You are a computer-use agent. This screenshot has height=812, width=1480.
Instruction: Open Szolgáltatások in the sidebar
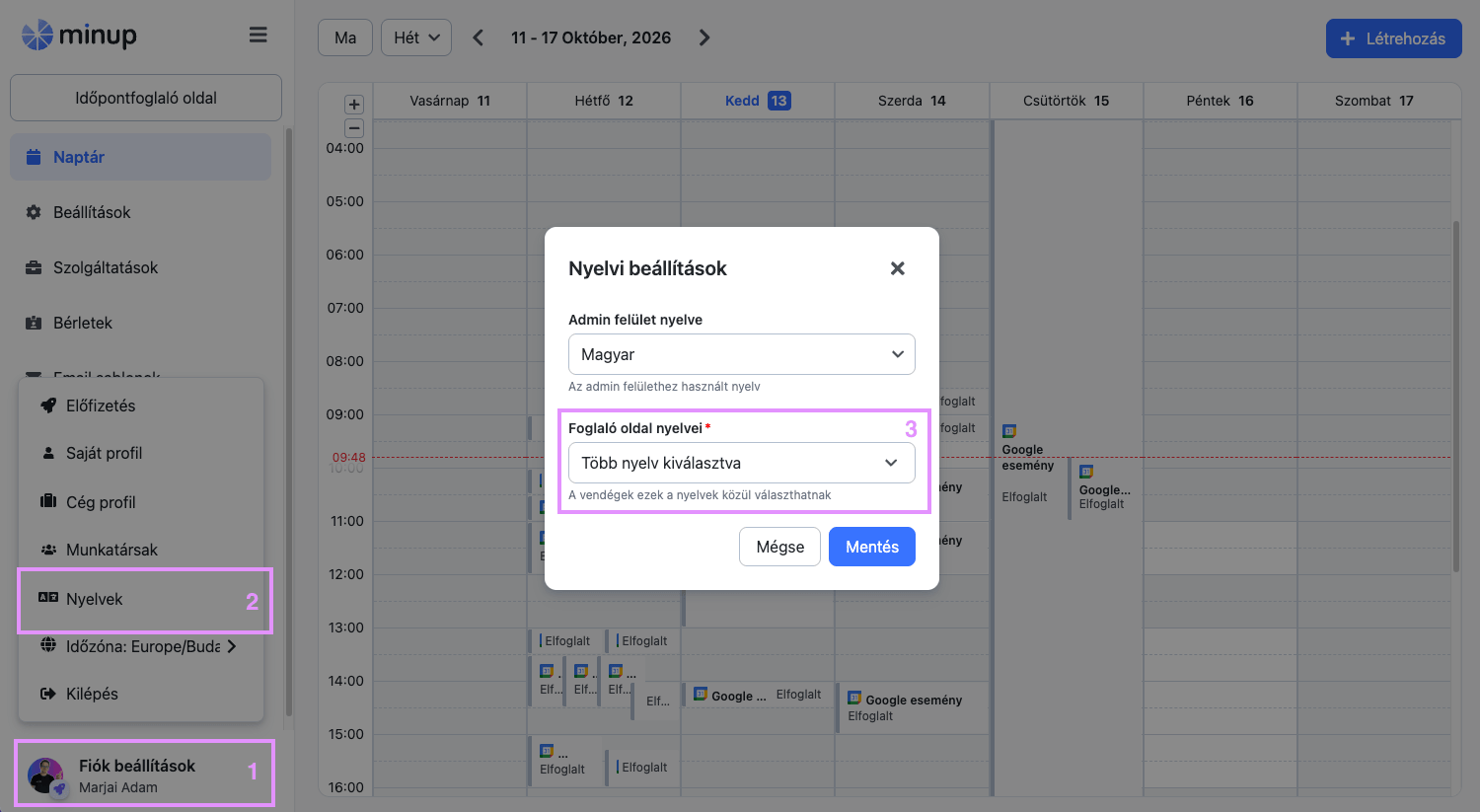point(140,267)
